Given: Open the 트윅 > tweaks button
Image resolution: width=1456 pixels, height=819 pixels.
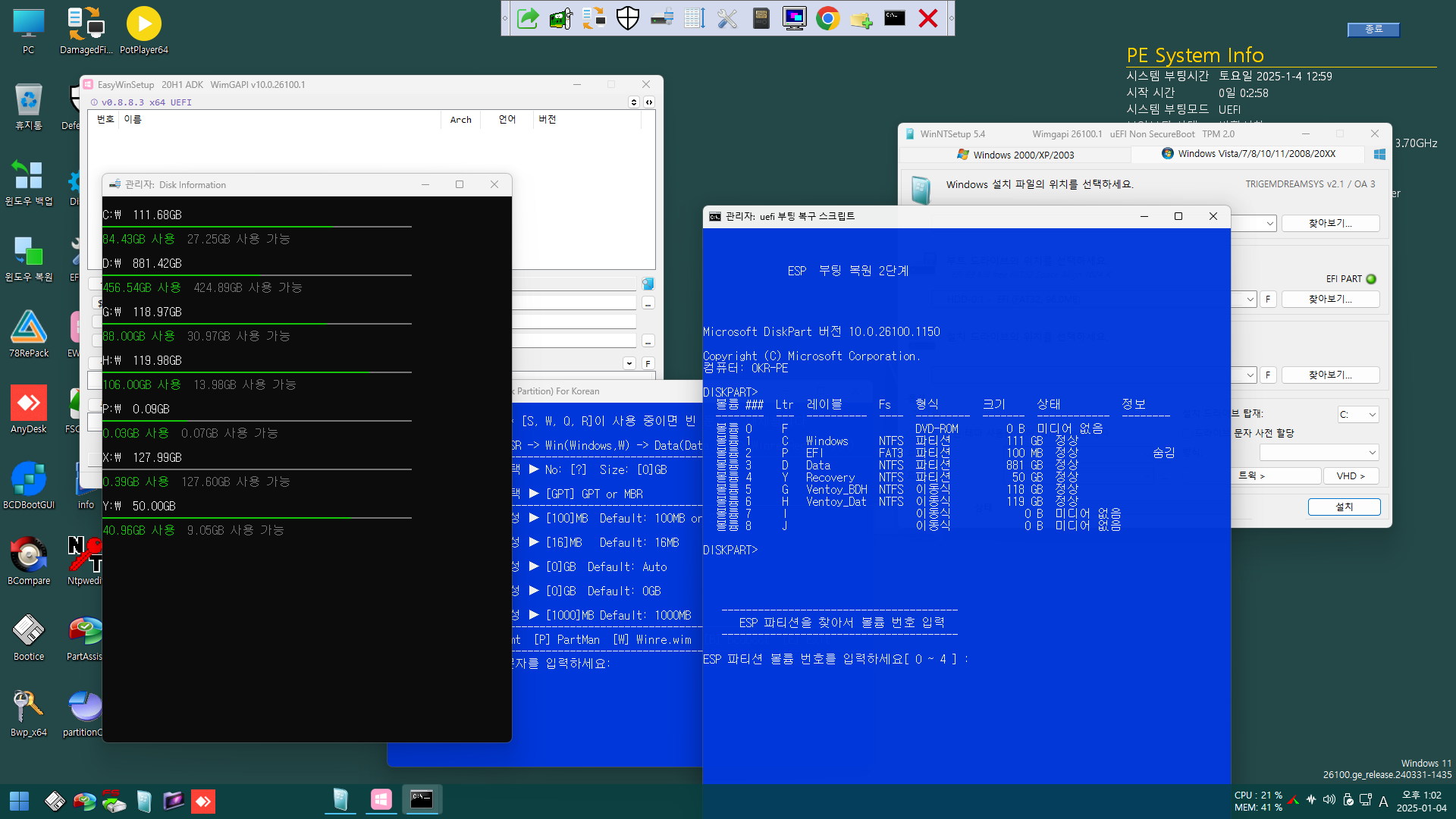Looking at the screenshot, I should tap(1274, 475).
